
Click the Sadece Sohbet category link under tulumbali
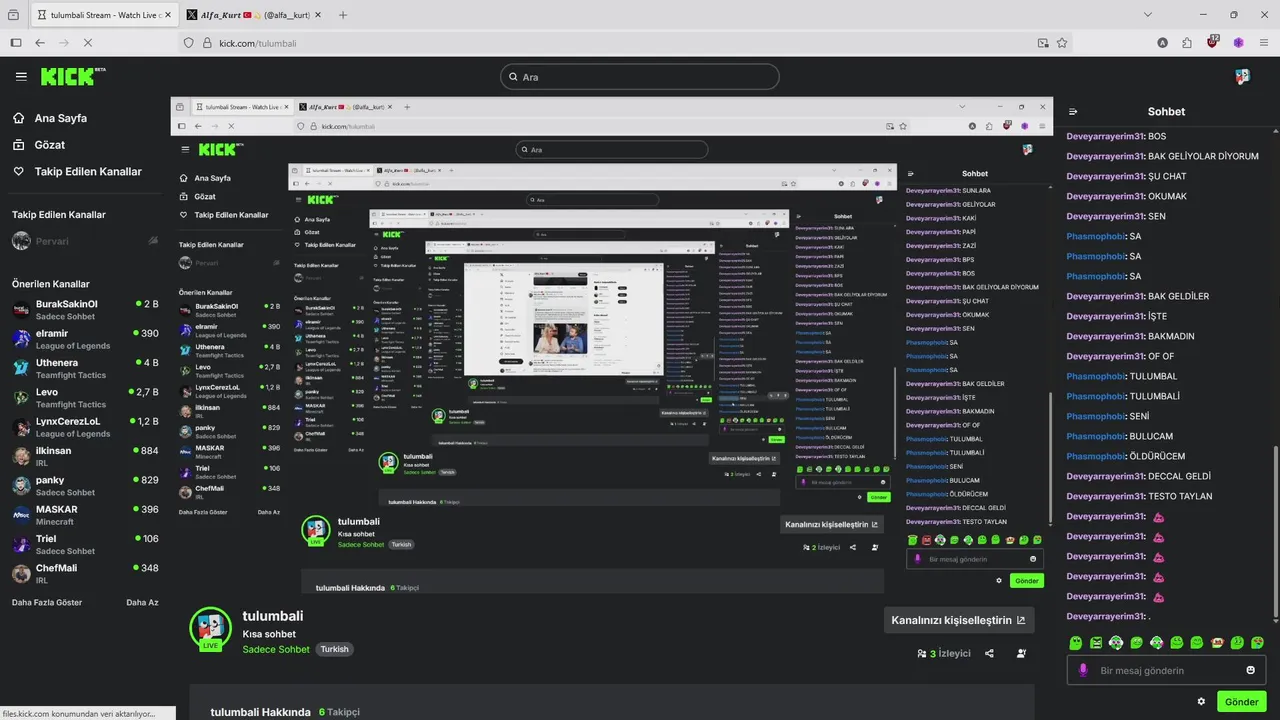pyautogui.click(x=276, y=650)
